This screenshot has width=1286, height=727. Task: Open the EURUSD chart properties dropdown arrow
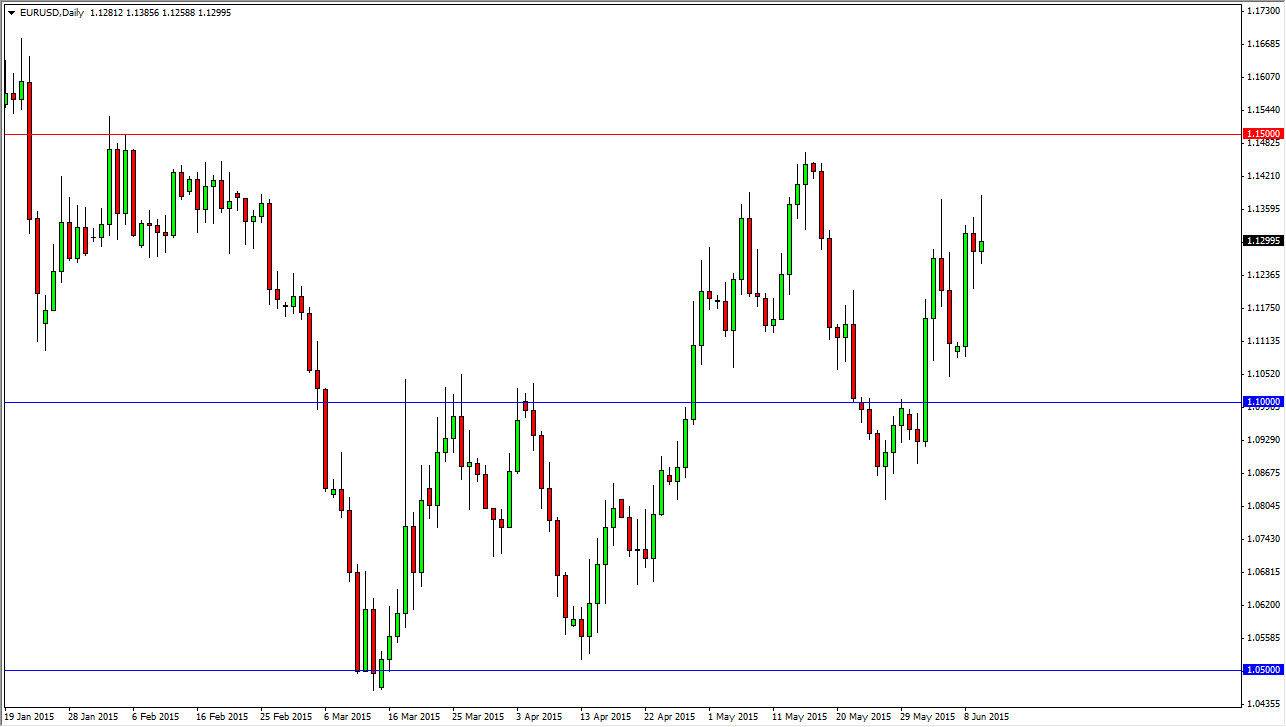pyautogui.click(x=9, y=13)
